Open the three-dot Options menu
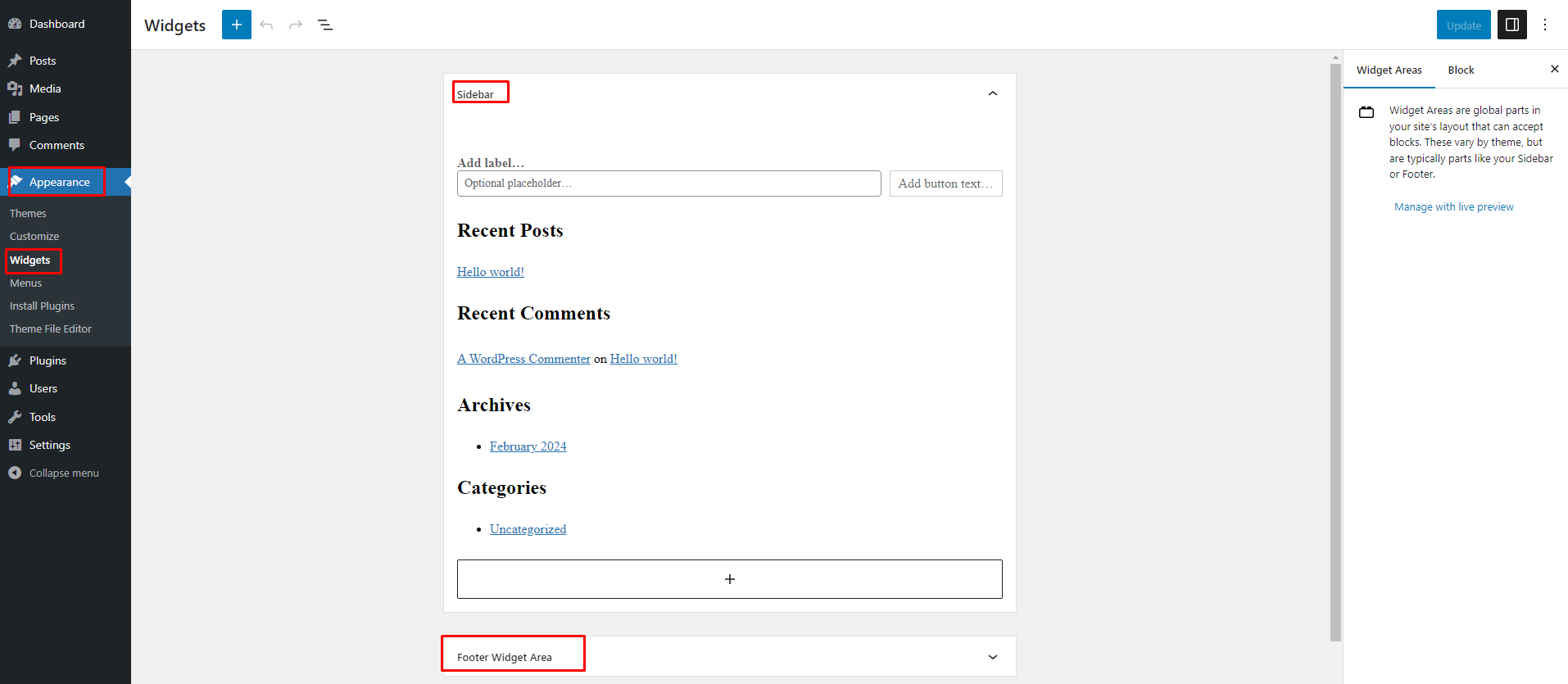The height and width of the screenshot is (684, 1568). [x=1545, y=25]
